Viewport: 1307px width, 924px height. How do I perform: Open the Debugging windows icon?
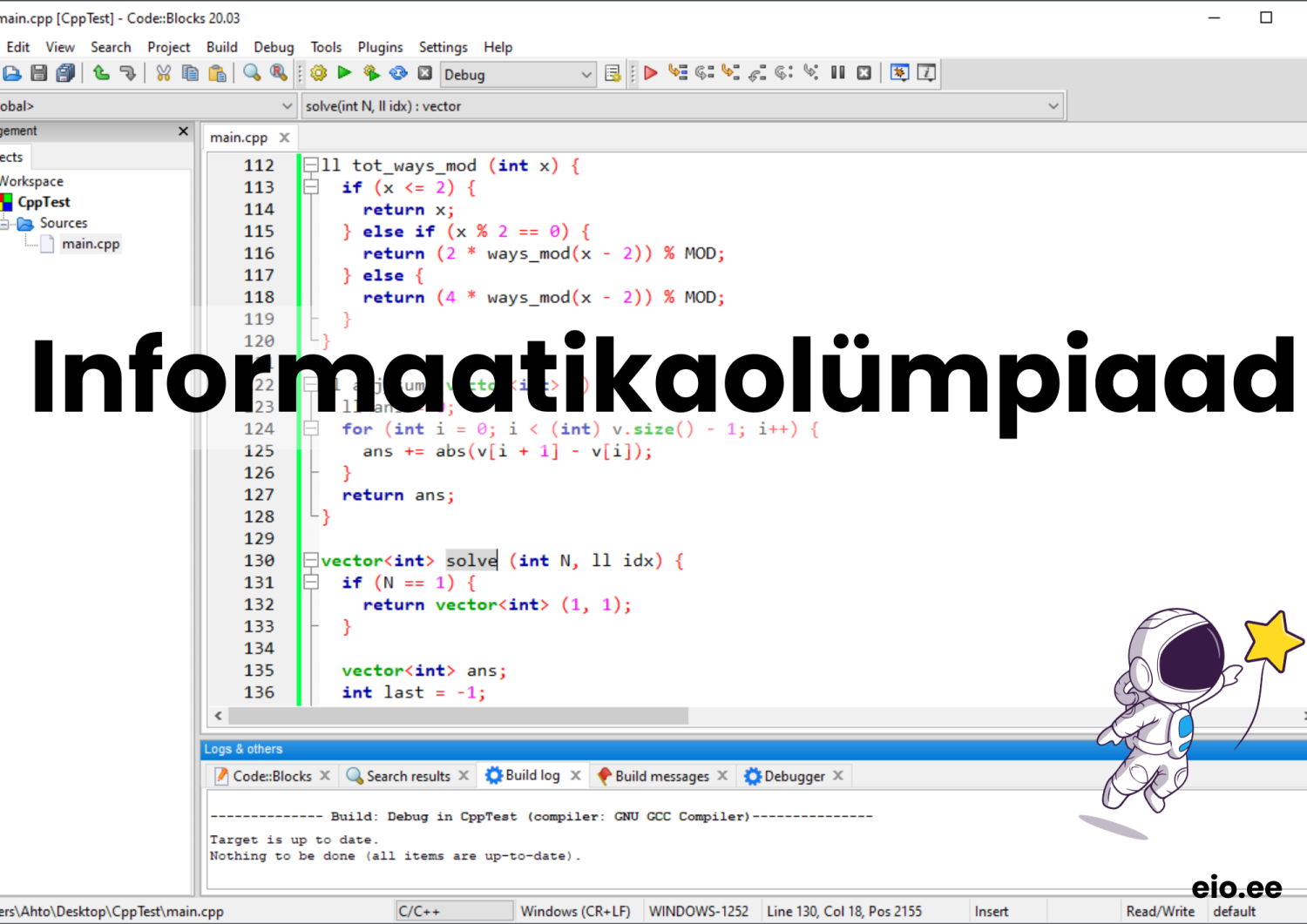[900, 73]
